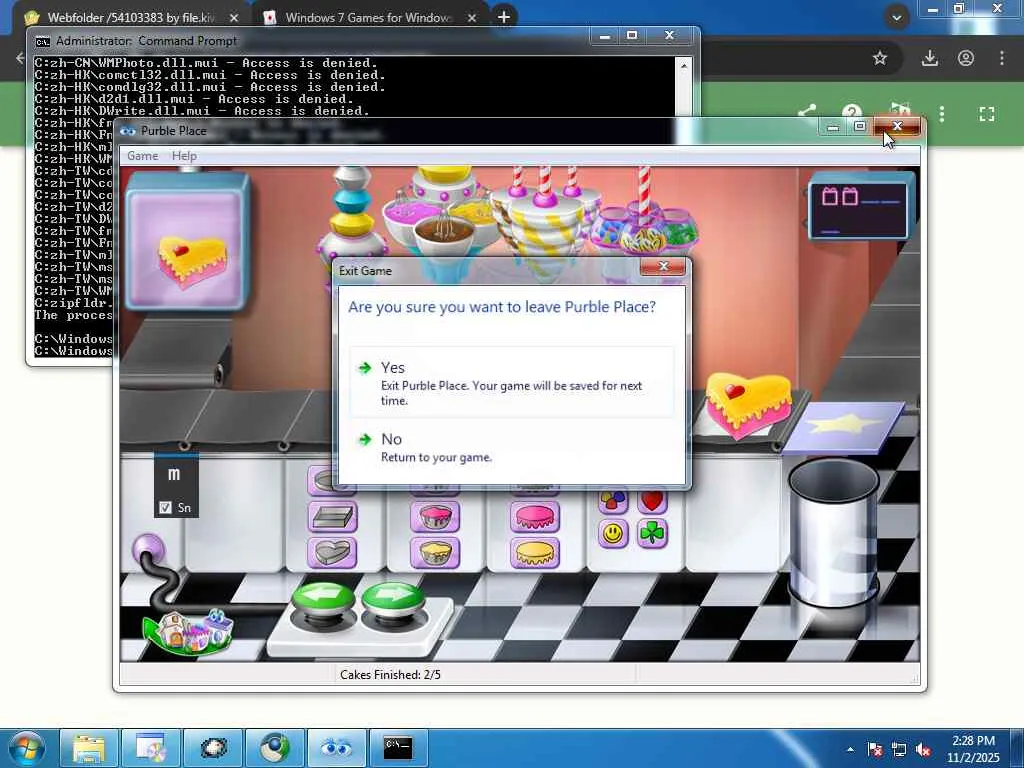
Task: Open the Chromium browser taskbar button
Action: 275,748
